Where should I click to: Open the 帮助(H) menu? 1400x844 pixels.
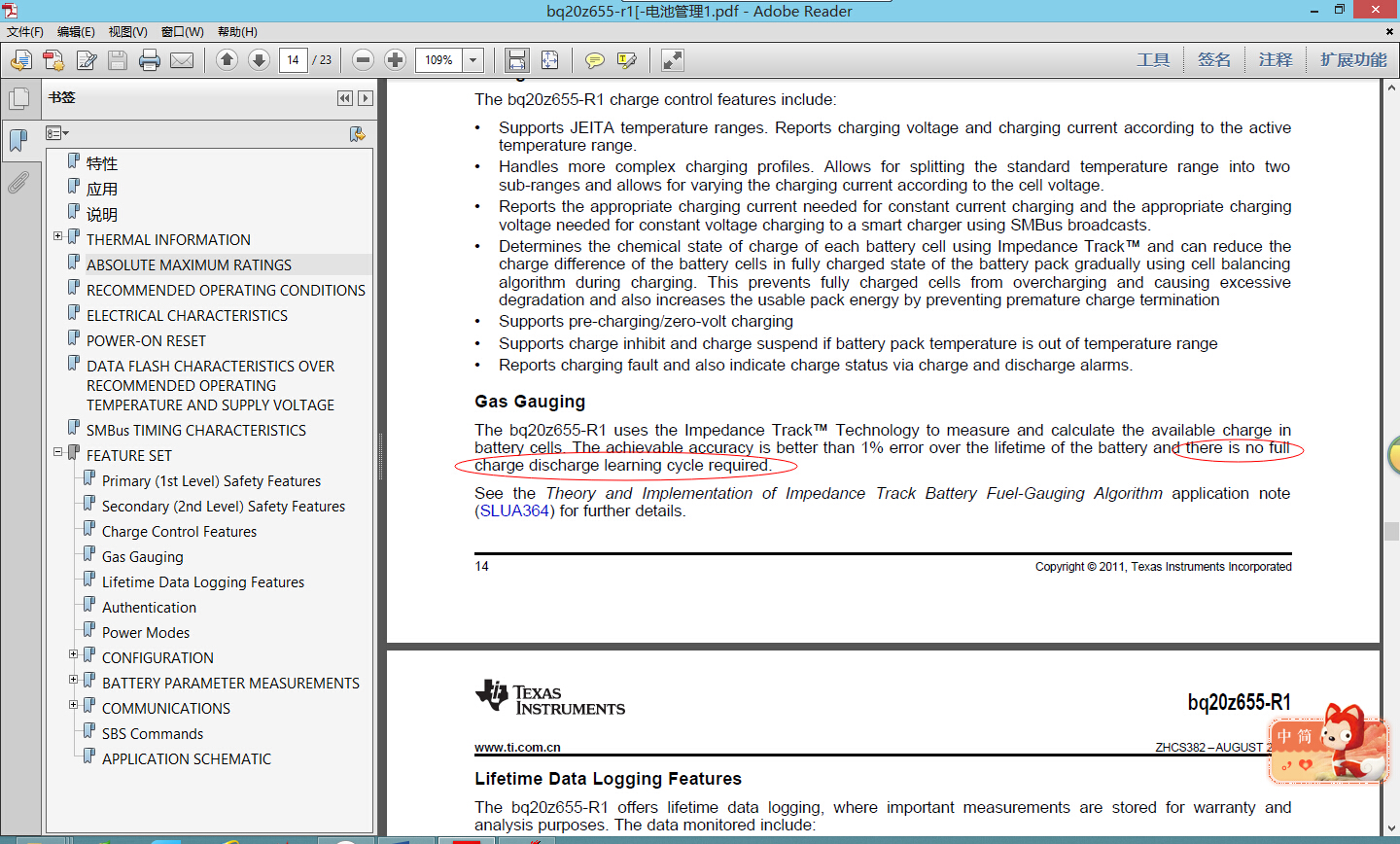[x=237, y=32]
